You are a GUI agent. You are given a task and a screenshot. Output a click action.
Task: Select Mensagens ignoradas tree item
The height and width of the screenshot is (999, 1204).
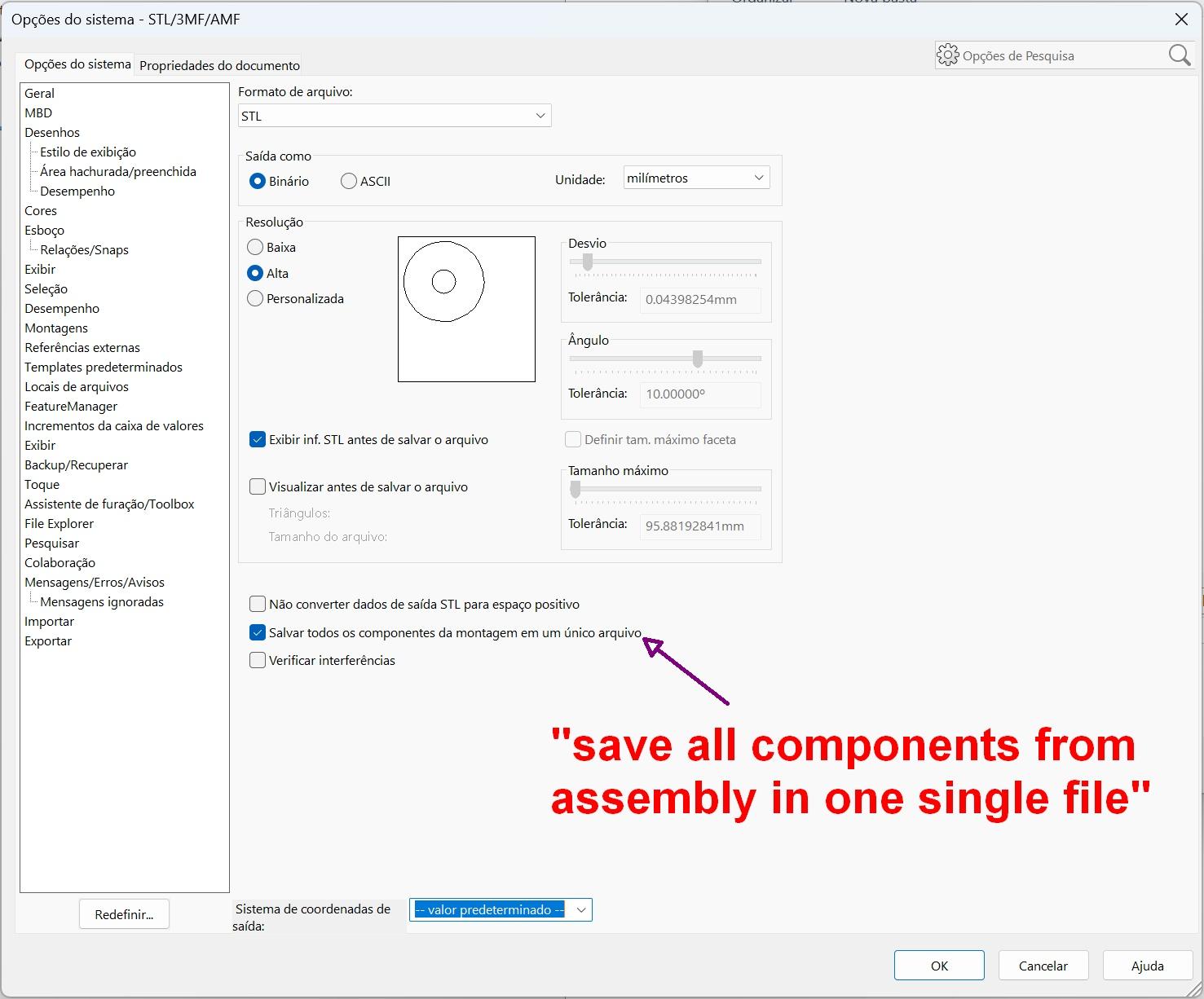(x=102, y=601)
